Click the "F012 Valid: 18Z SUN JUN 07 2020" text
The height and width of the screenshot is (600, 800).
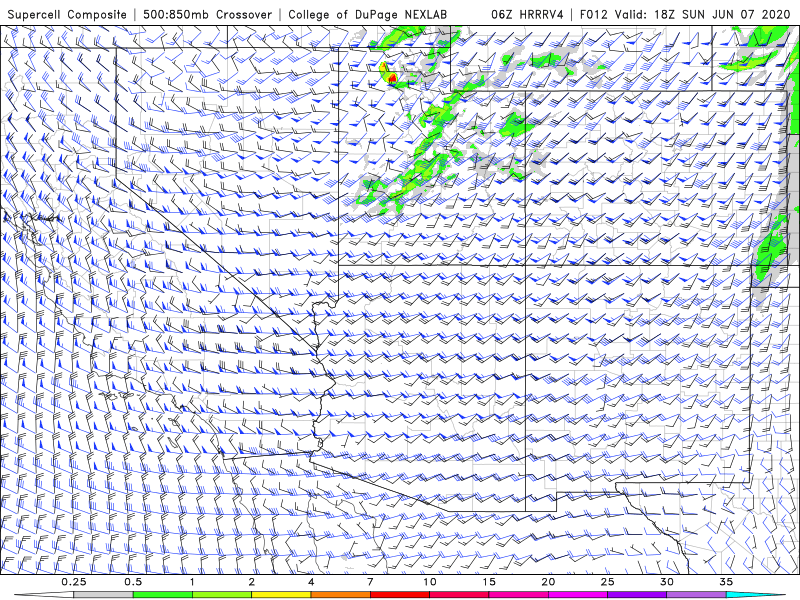point(685,14)
